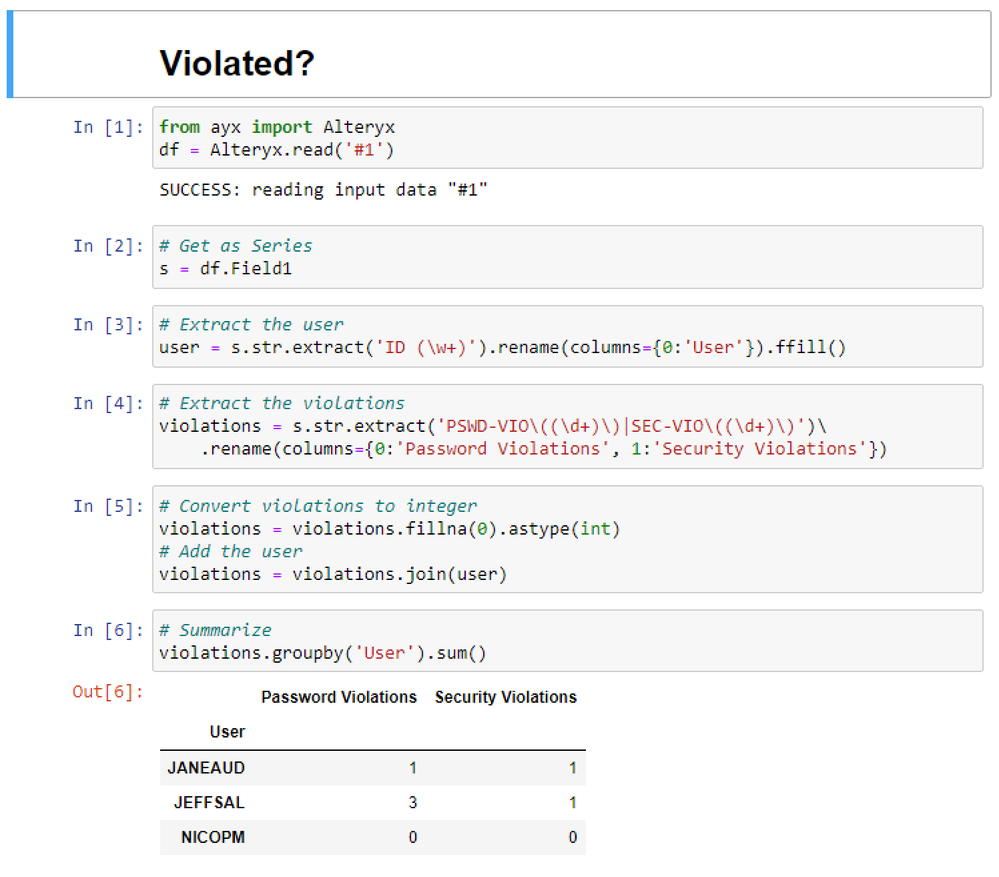Click the In [2] cell prompt
This screenshot has height=877, width=999.
[x=108, y=246]
